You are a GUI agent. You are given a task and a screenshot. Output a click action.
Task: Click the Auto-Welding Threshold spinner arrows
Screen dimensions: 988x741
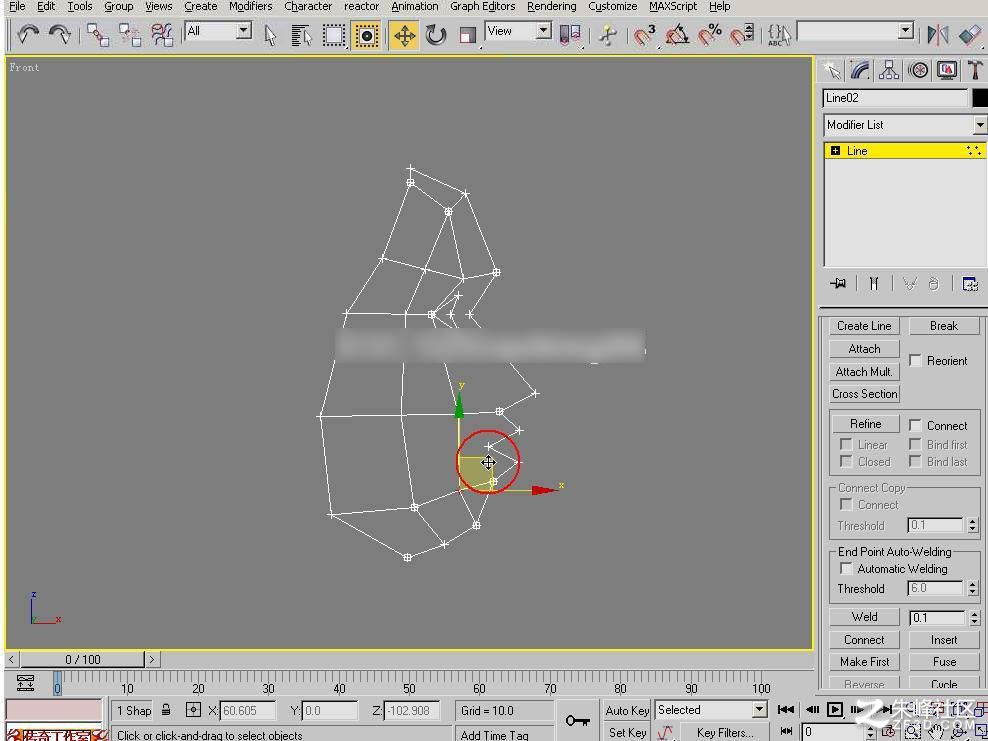coord(973,589)
